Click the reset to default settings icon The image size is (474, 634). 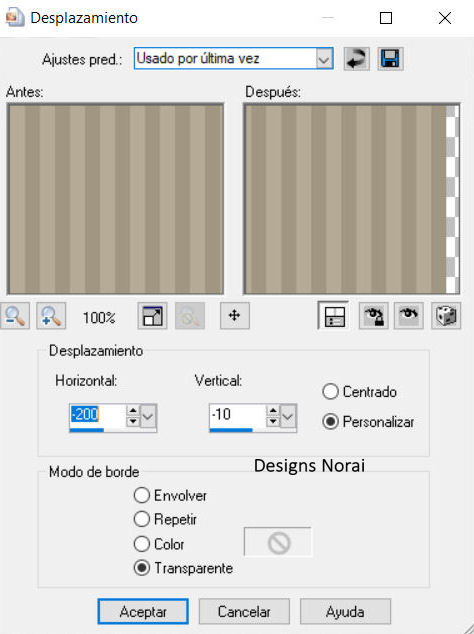coord(356,59)
